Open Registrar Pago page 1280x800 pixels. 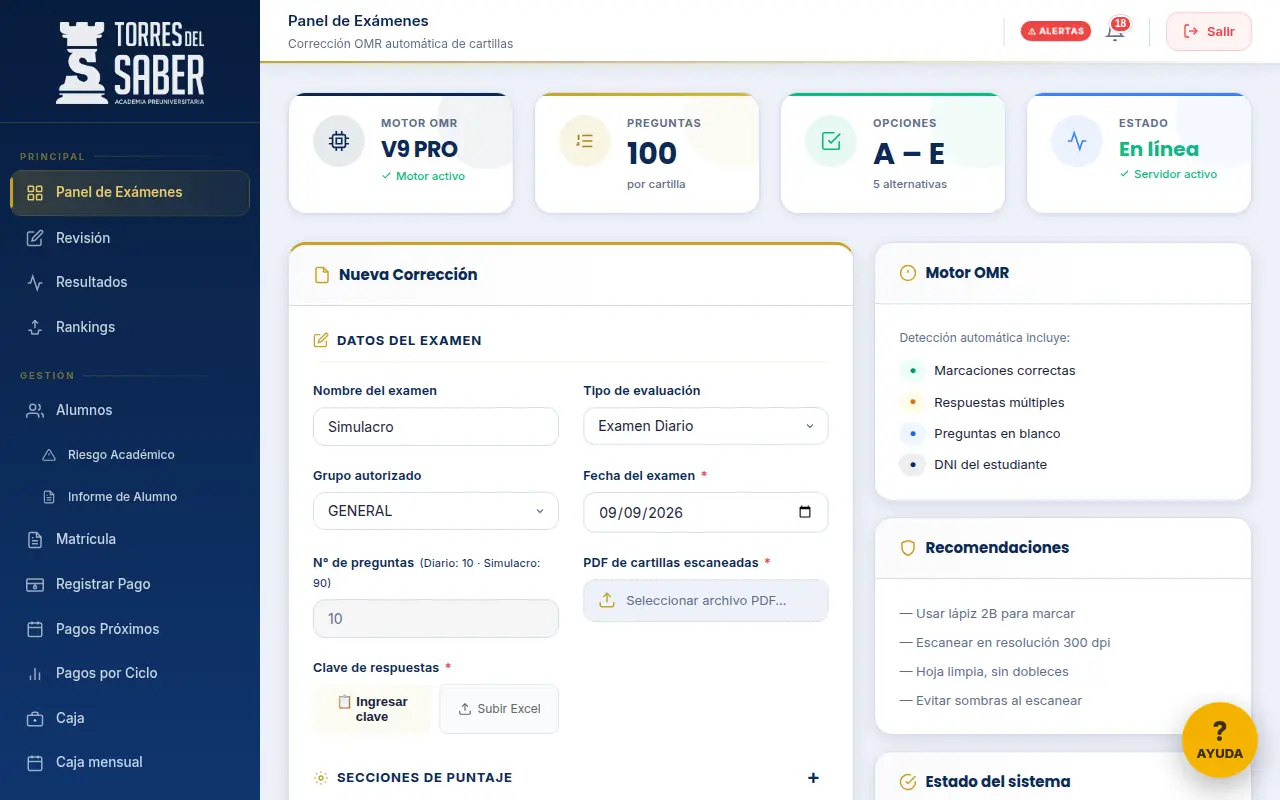pos(130,584)
